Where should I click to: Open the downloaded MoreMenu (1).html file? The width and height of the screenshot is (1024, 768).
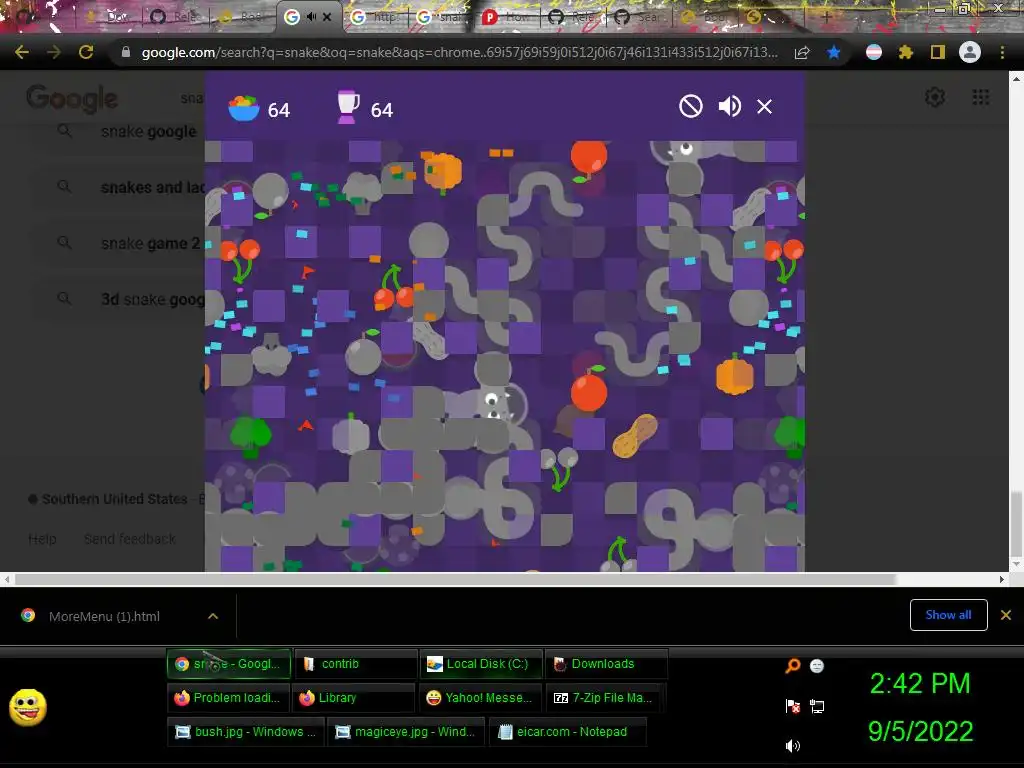click(104, 616)
